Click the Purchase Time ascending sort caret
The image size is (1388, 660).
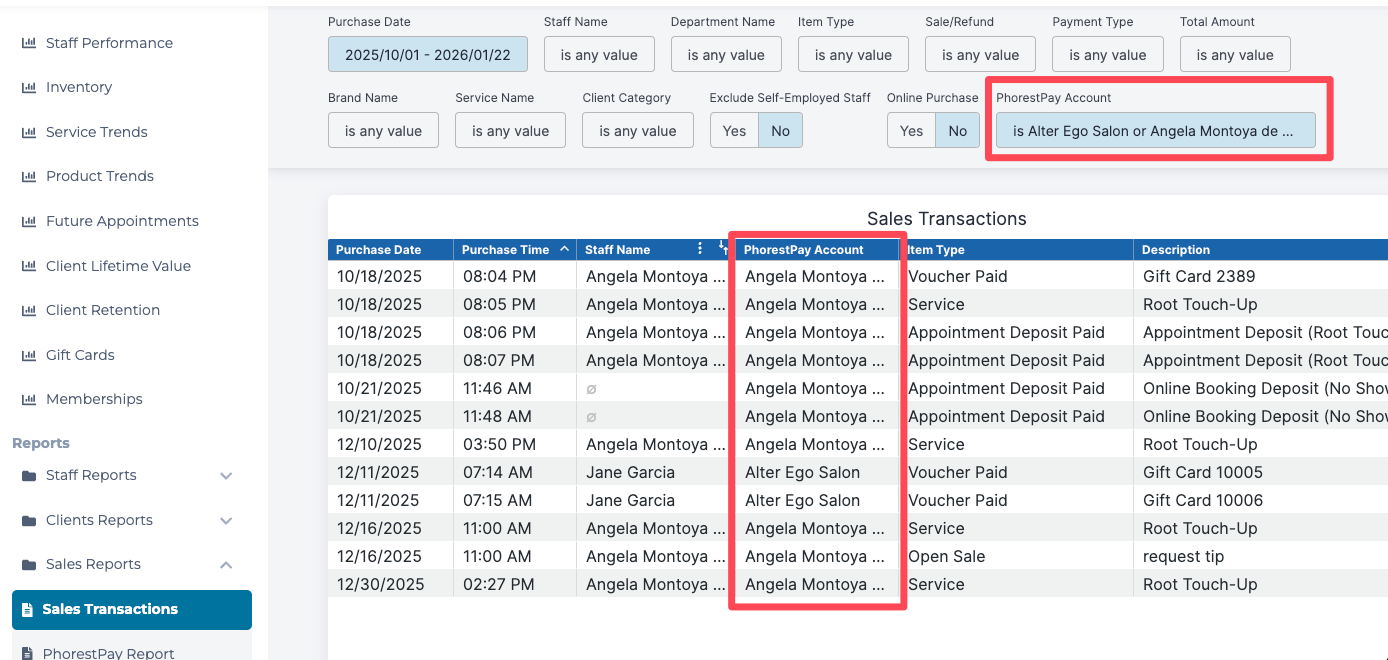[x=564, y=249]
